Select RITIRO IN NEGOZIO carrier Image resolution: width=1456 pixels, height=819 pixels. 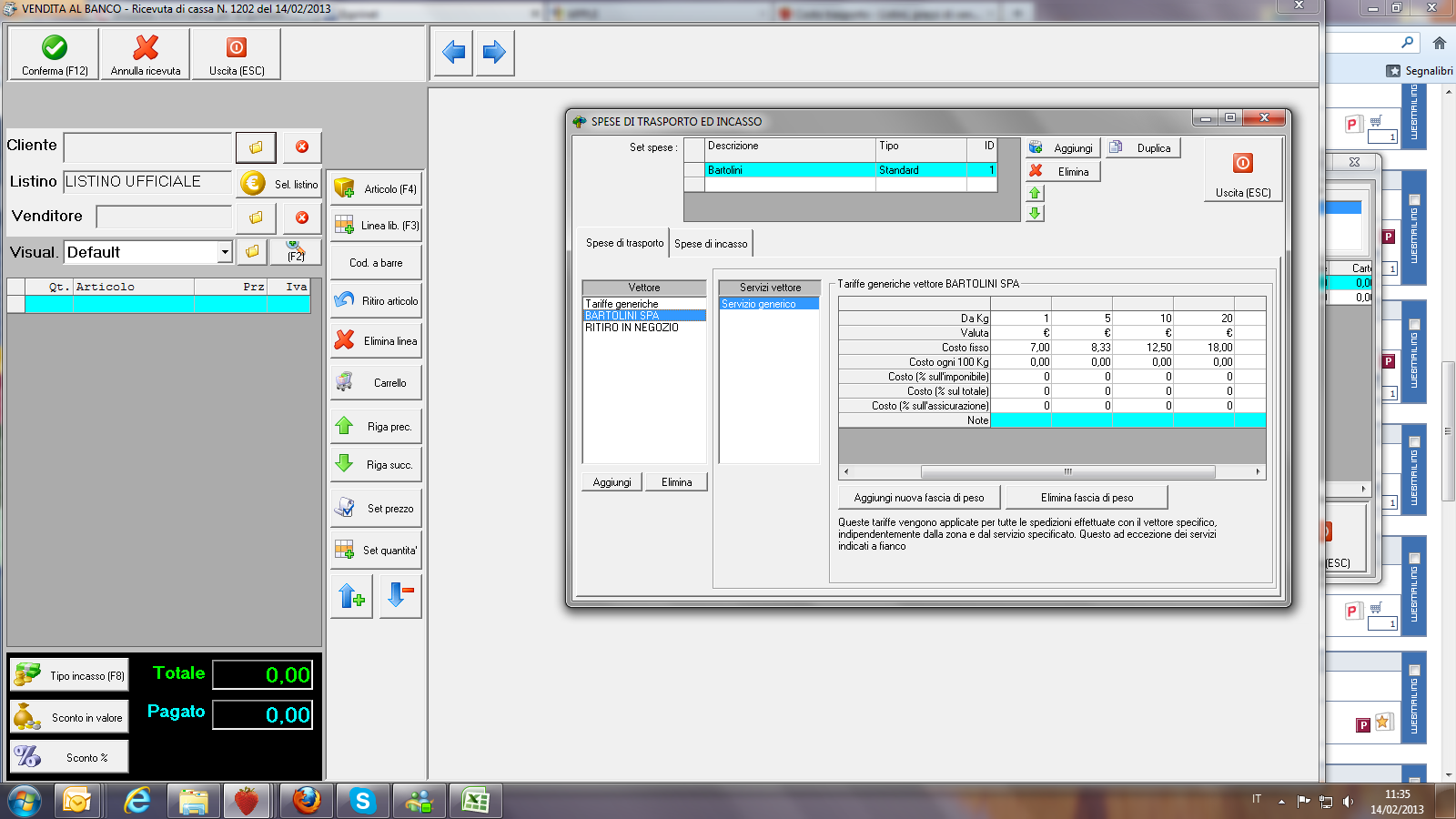tap(644, 328)
